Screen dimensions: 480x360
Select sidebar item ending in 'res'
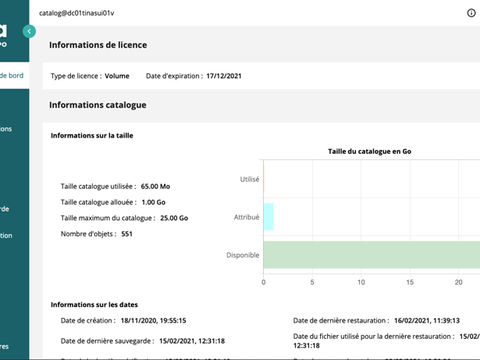(5, 346)
